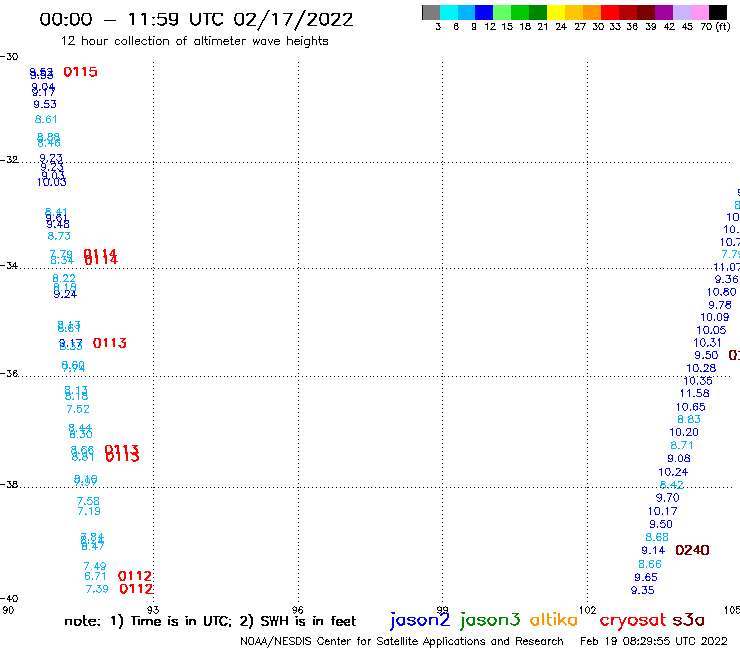The height and width of the screenshot is (650, 740).
Task: Click timestamp 'Feb 19 08:29:55 UTC 2022'
Action: click(654, 641)
